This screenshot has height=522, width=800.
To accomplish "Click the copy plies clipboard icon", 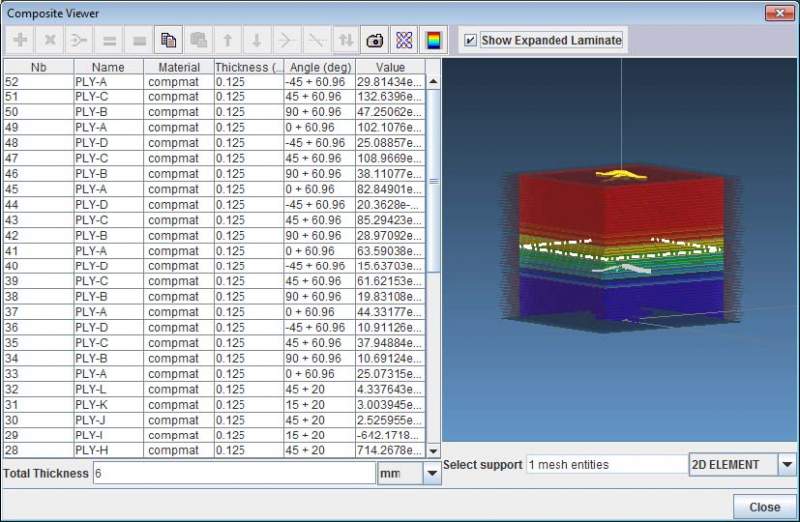I will tap(168, 40).
